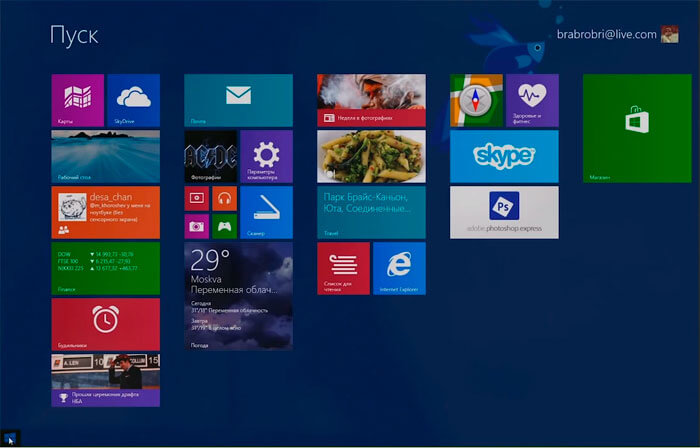Open the Travel Парк Брайс-Каньон tile
The image size is (700, 448).
pos(371,212)
